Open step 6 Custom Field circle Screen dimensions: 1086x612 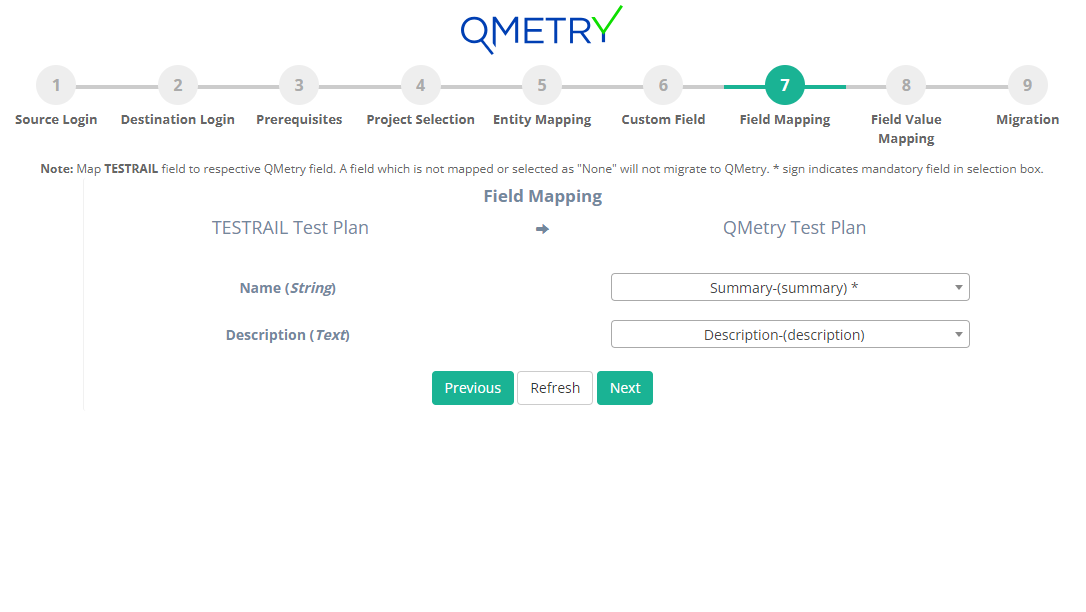(664, 85)
